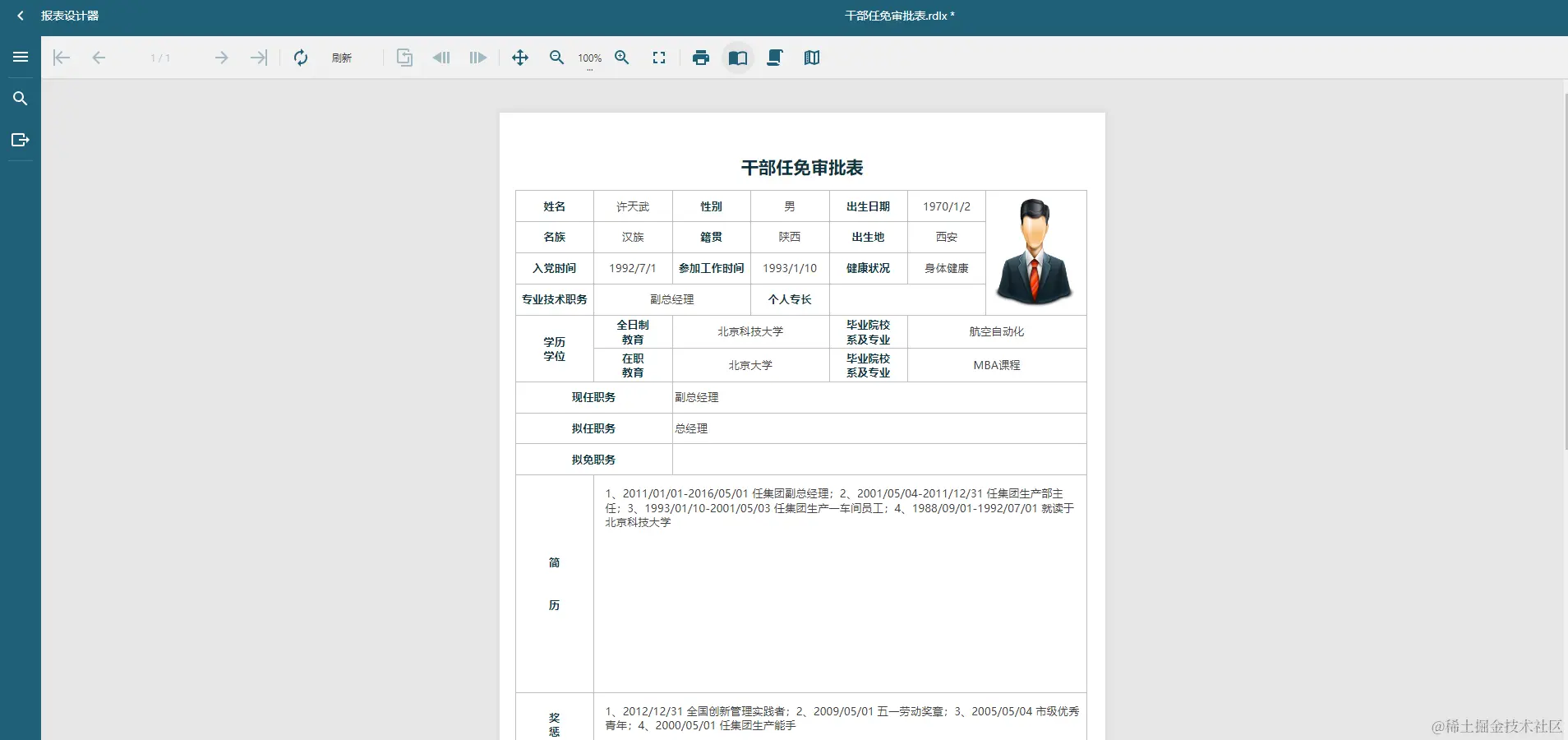Click the 刷新 text button

[342, 58]
